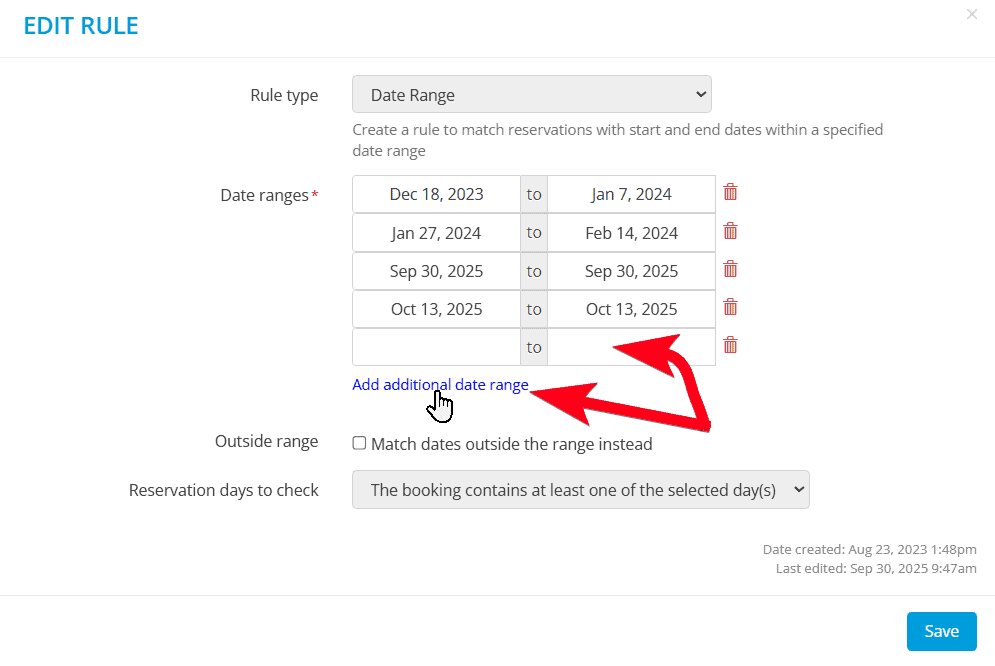Click Add additional date range
The height and width of the screenshot is (666, 995).
coord(440,384)
